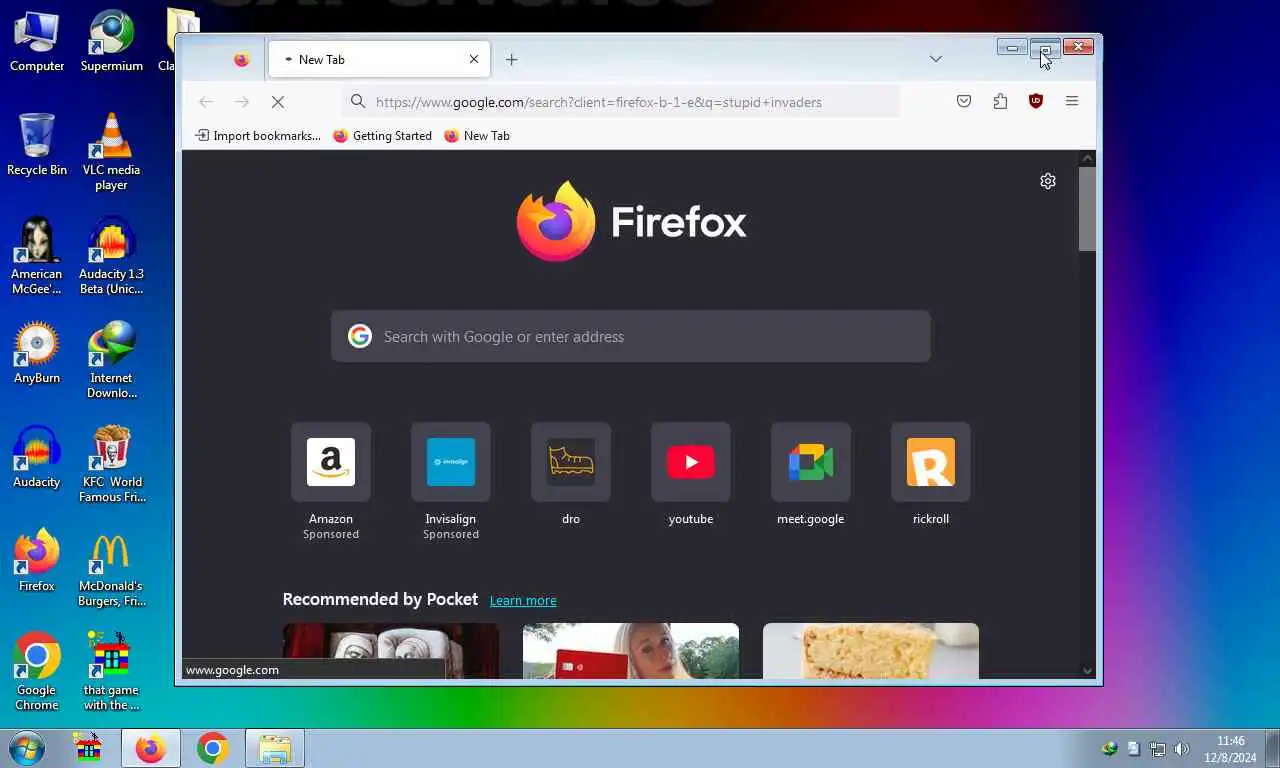Click scrollbar down arrow
Viewport: 1280px width, 768px height.
[1087, 670]
